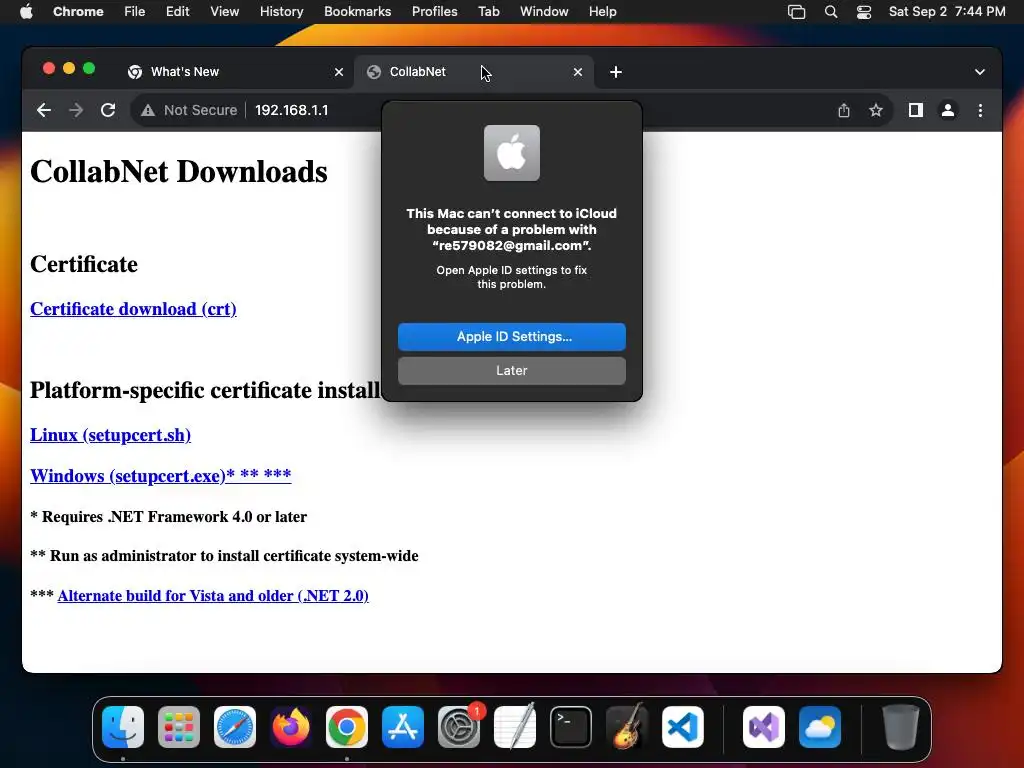
Task: Switch to the What's New tab
Action: 236,72
